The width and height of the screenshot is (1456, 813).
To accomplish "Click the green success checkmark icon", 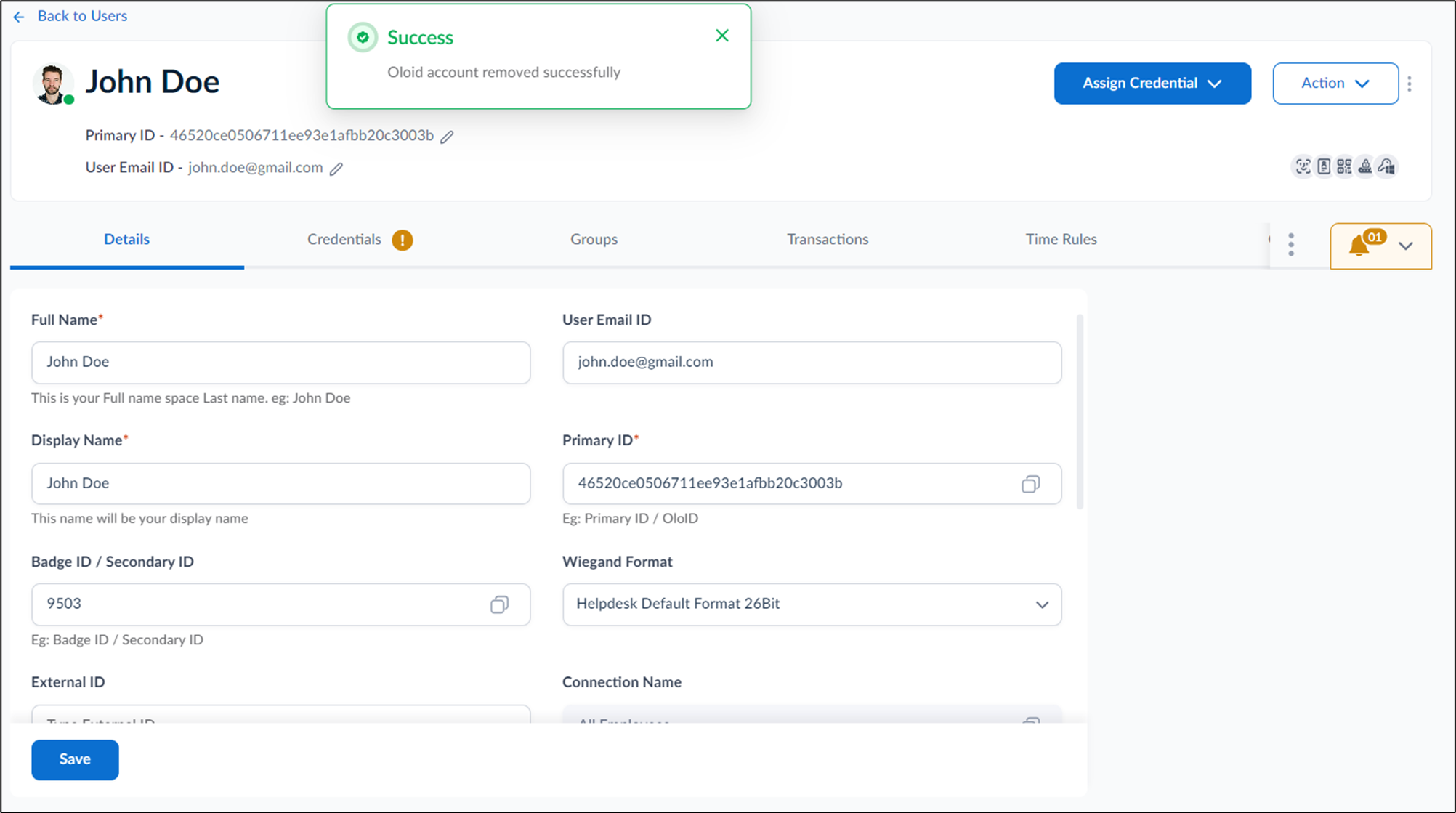I will coord(363,37).
